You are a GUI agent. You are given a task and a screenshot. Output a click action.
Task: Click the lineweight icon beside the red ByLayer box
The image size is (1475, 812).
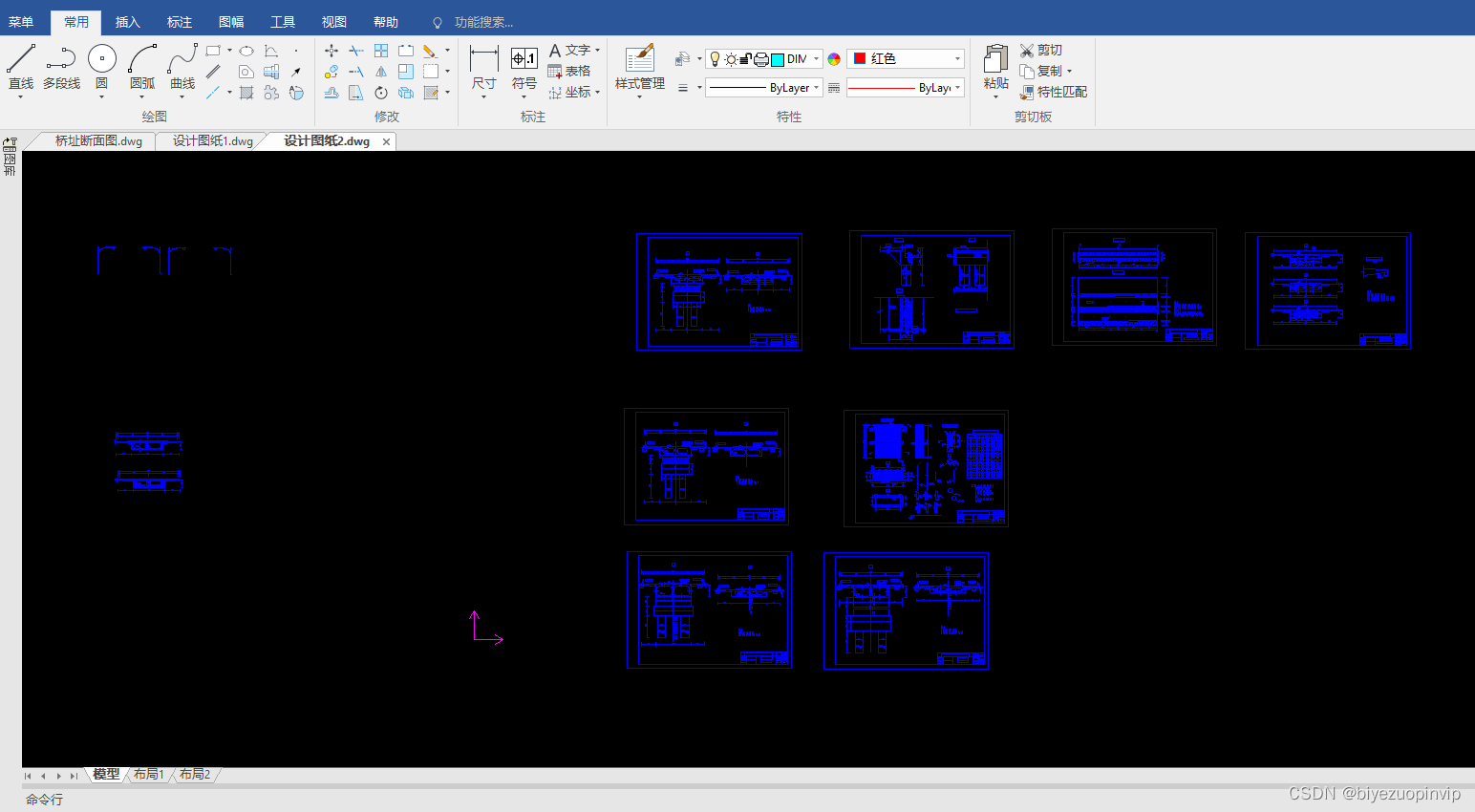(x=834, y=87)
